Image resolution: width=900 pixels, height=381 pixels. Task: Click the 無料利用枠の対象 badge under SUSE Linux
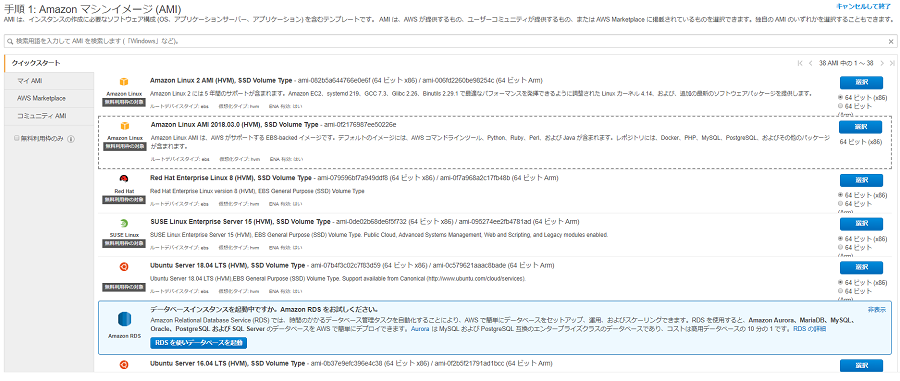tap(124, 243)
